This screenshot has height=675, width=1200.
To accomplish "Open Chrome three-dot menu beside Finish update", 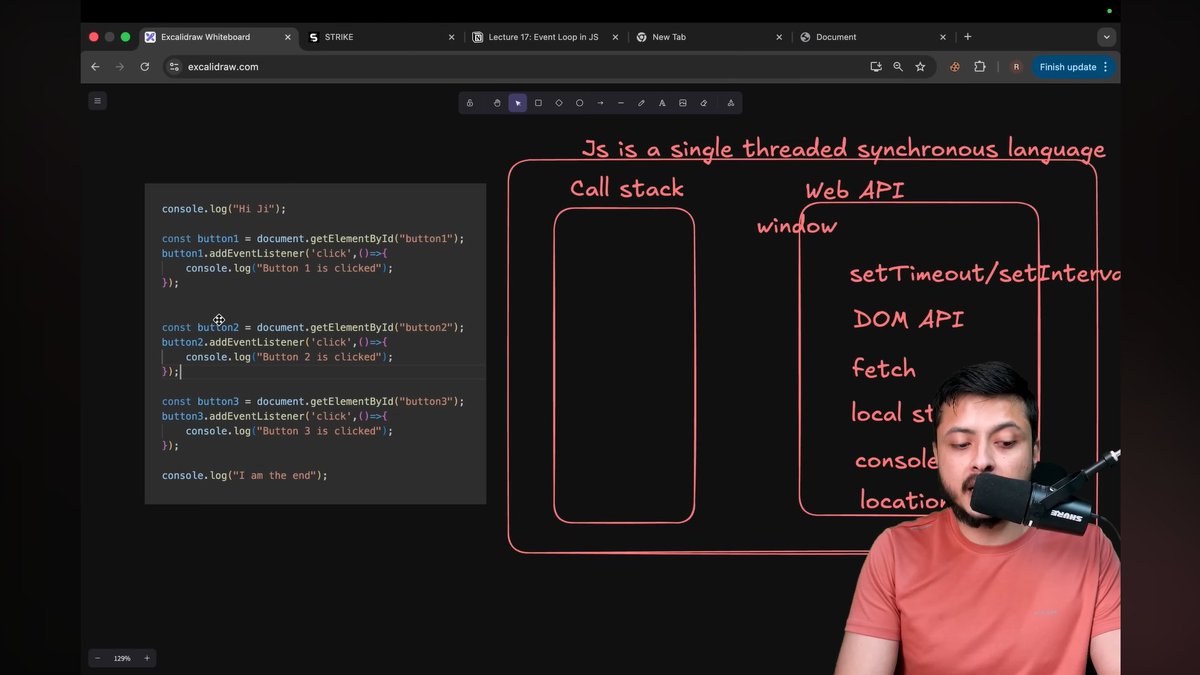I will click(1105, 67).
